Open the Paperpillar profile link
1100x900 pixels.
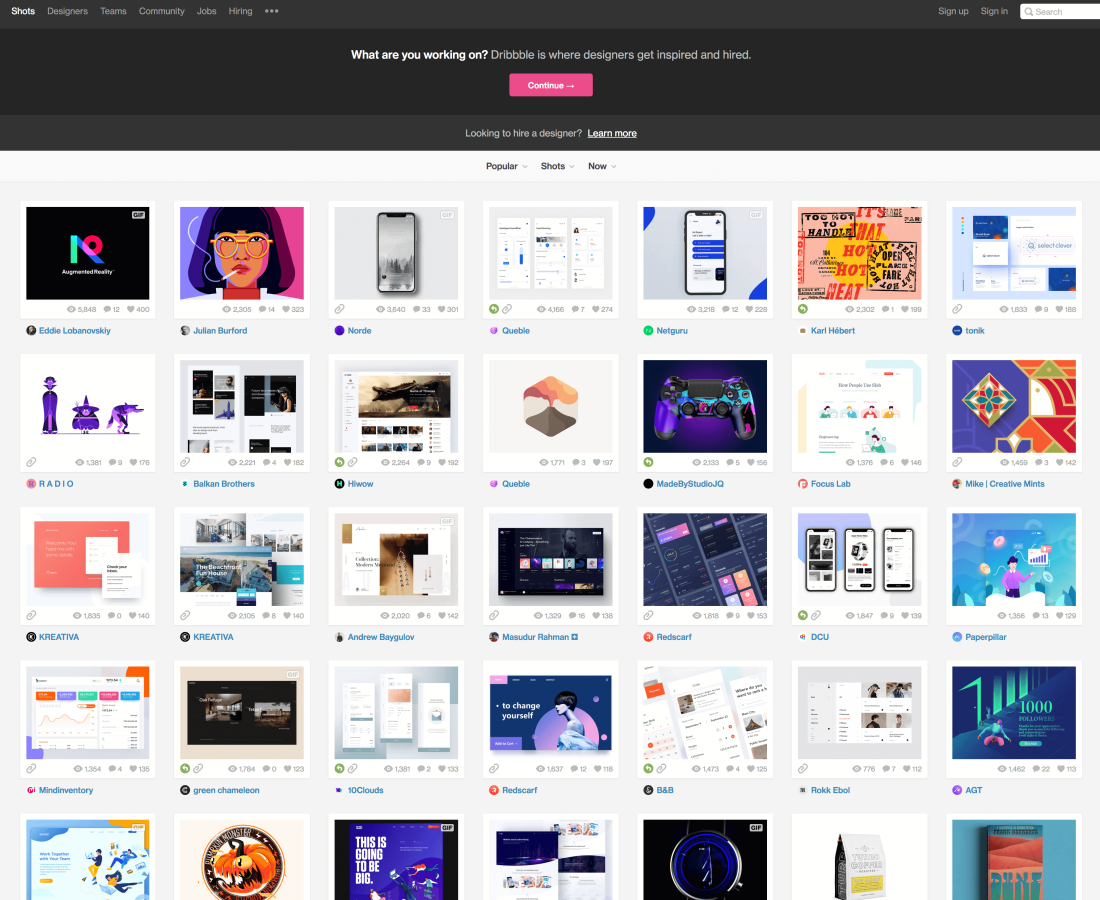[986, 637]
